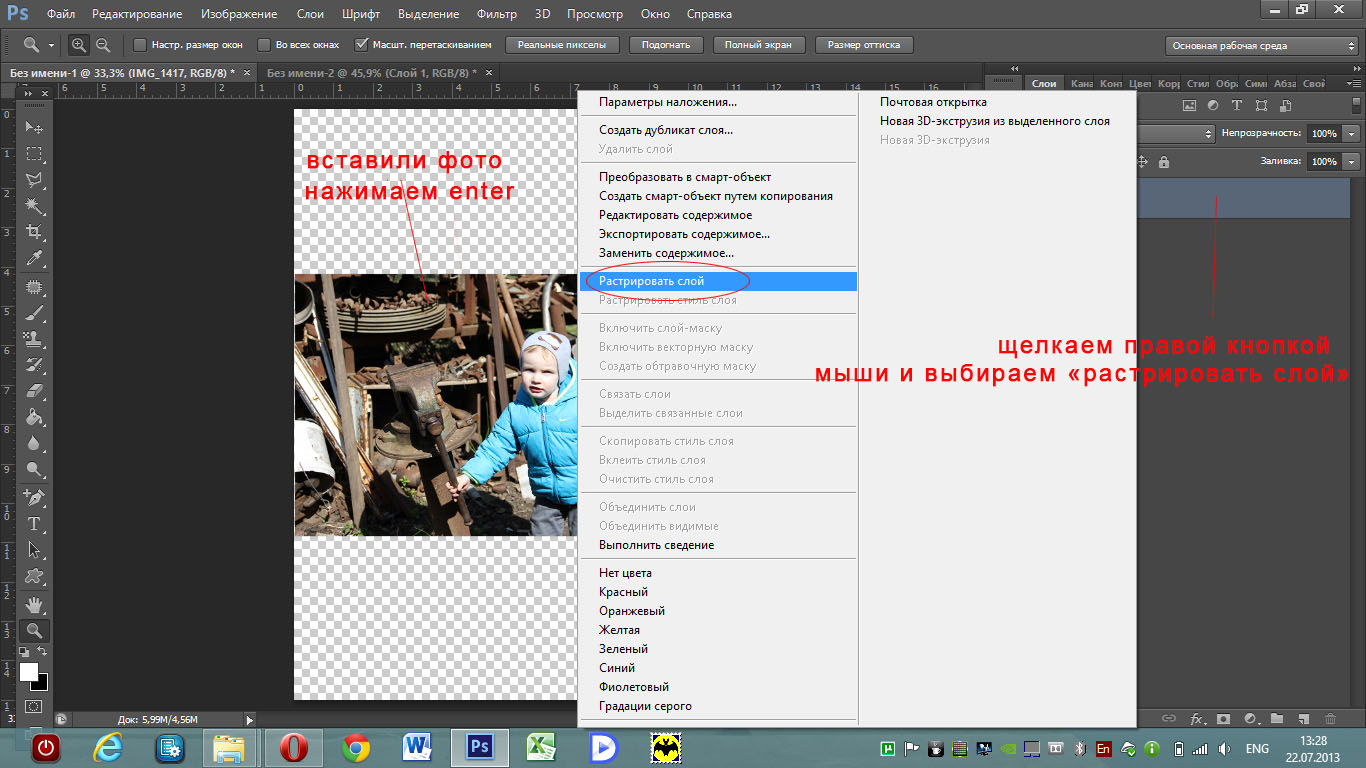Select the Eyedropper tool
1366x768 pixels.
[34, 259]
